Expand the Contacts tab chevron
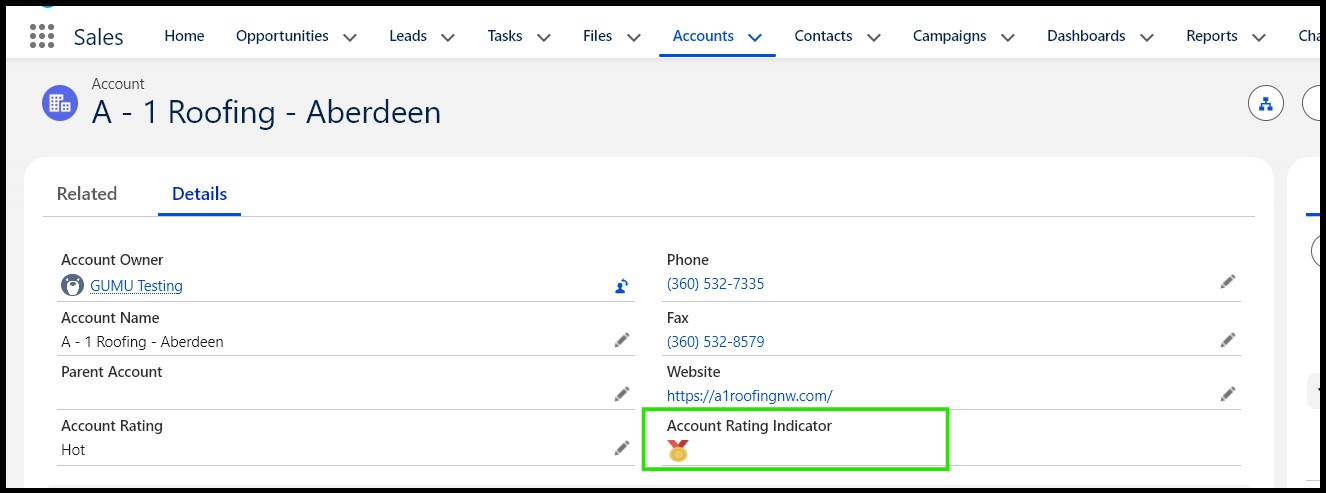 click(x=874, y=37)
